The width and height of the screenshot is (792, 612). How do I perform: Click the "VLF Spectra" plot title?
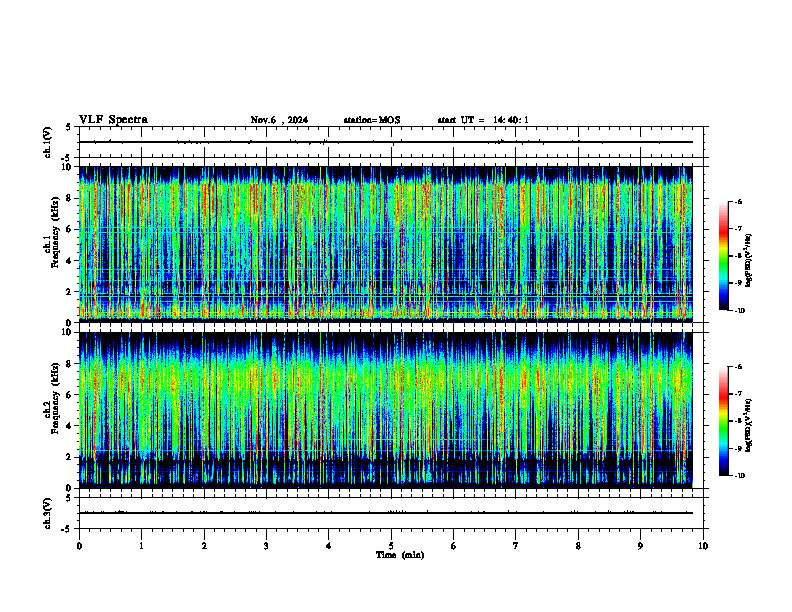[x=113, y=120]
